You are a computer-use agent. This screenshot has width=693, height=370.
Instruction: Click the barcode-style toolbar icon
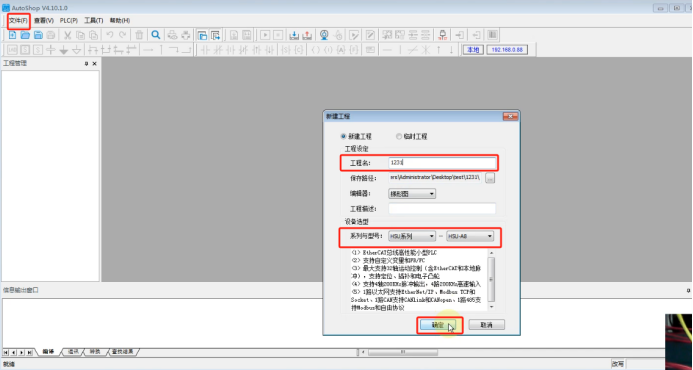point(492,35)
